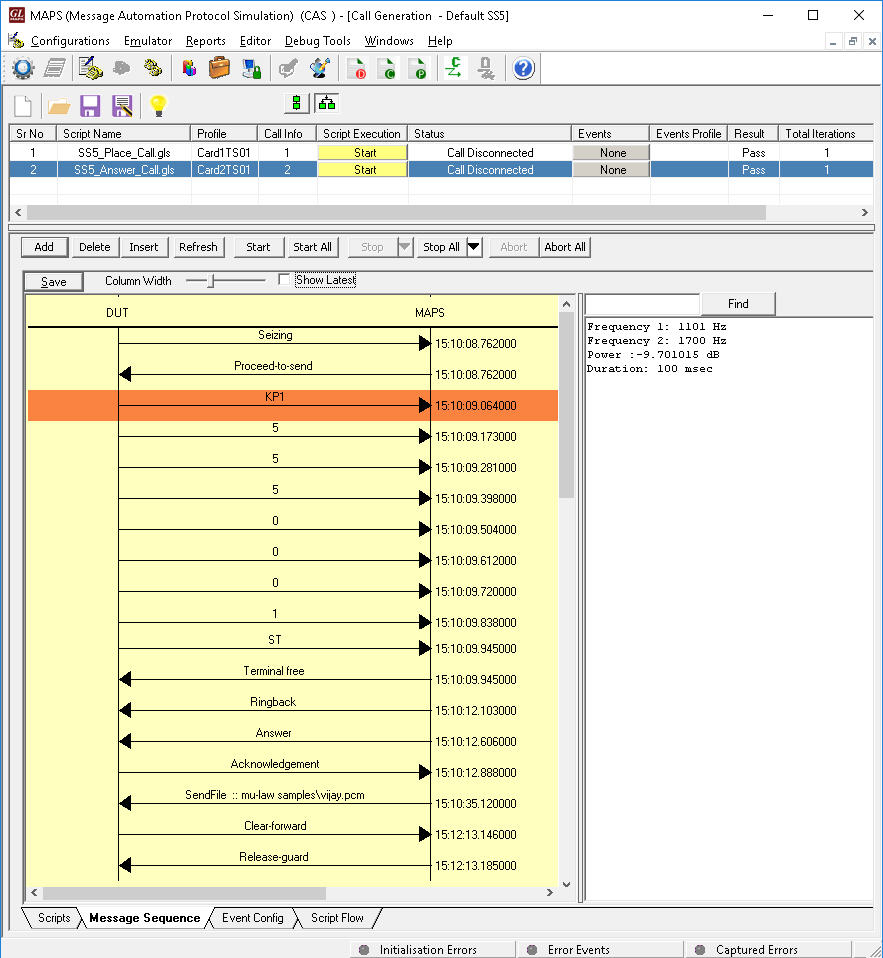This screenshot has height=958, width=883.
Task: Click the Add button
Action: pyautogui.click(x=44, y=247)
